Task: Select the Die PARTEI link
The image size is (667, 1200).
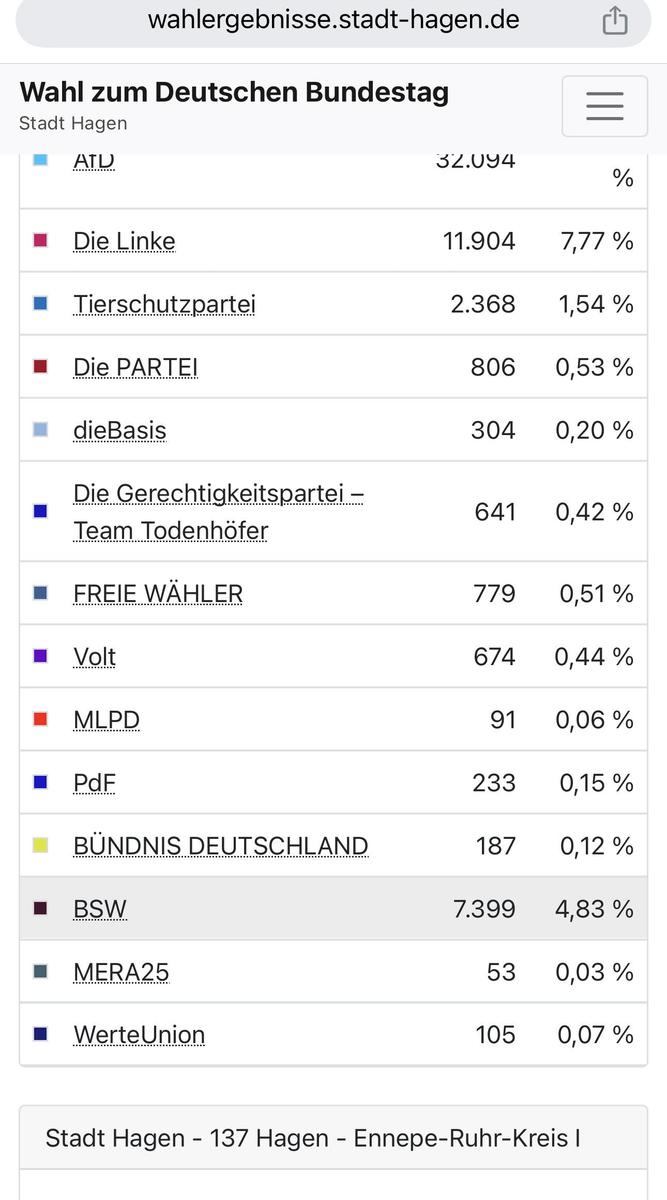Action: click(135, 367)
